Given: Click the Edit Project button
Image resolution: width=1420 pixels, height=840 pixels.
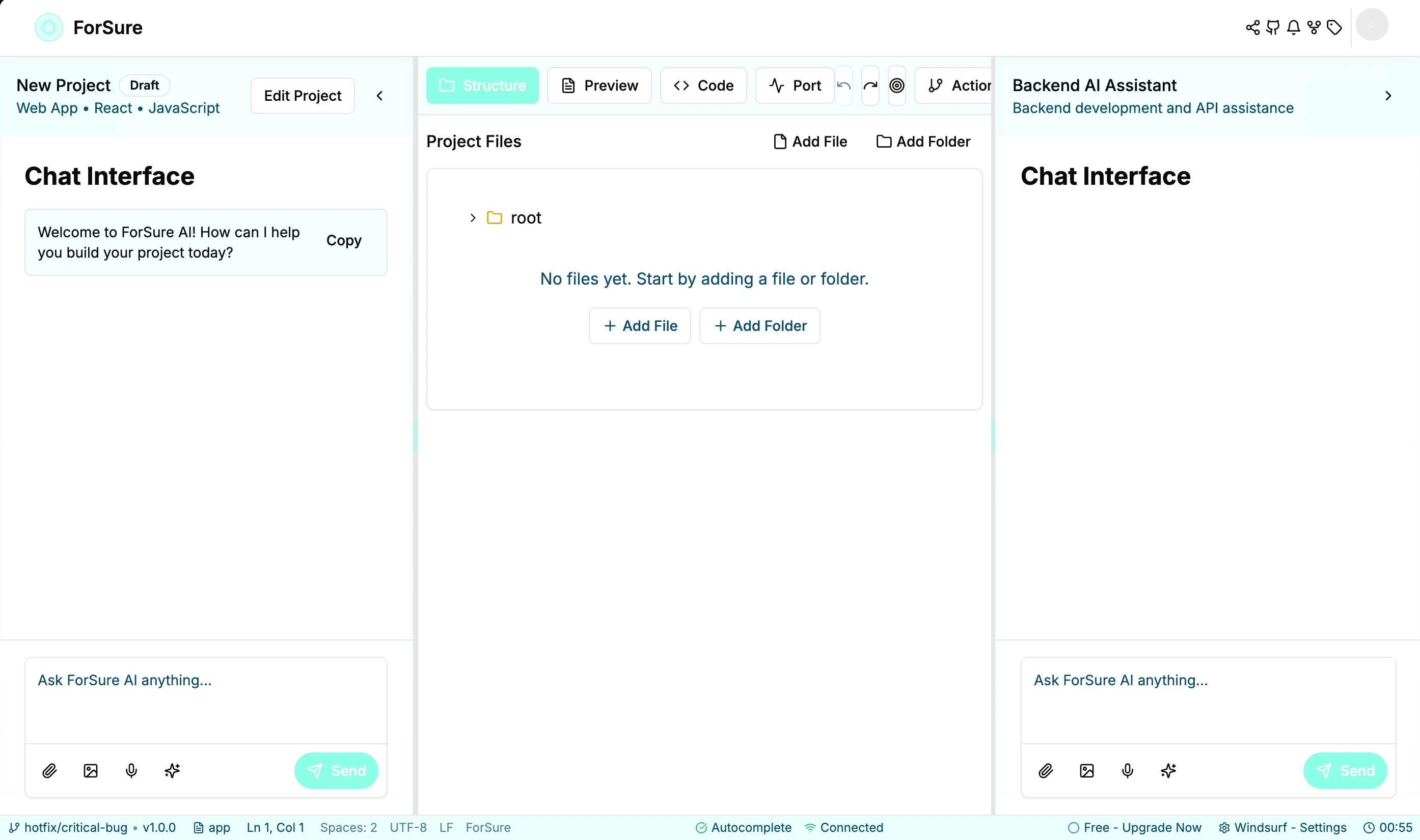Looking at the screenshot, I should 303,96.
